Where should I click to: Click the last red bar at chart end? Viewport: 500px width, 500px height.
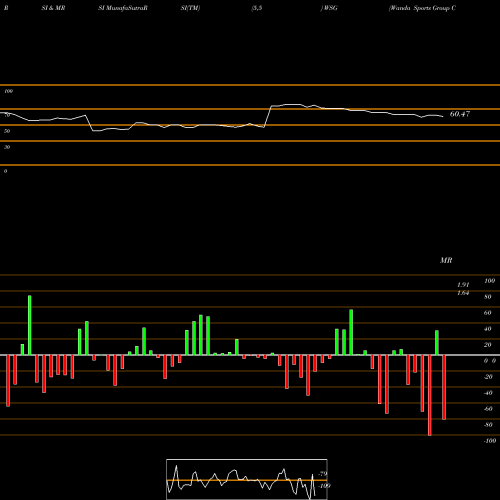coord(444,387)
